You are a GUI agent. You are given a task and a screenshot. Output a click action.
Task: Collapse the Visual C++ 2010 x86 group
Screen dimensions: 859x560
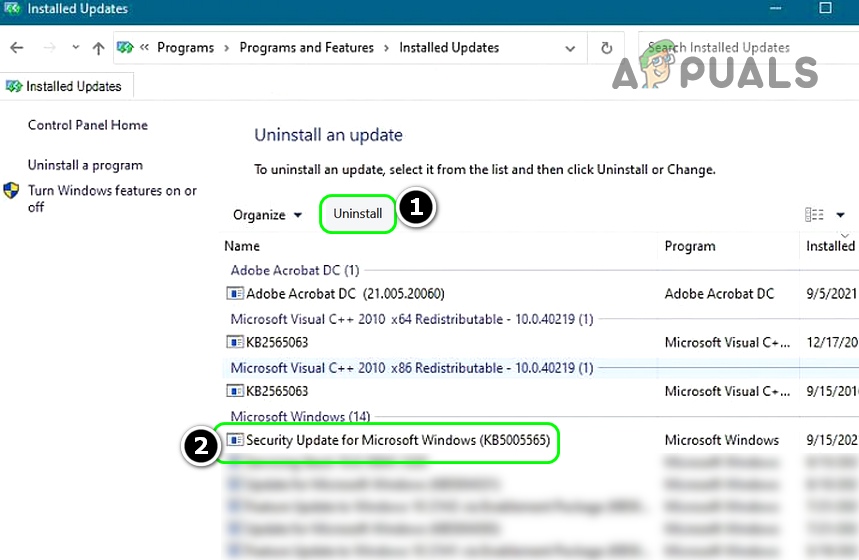coord(411,368)
